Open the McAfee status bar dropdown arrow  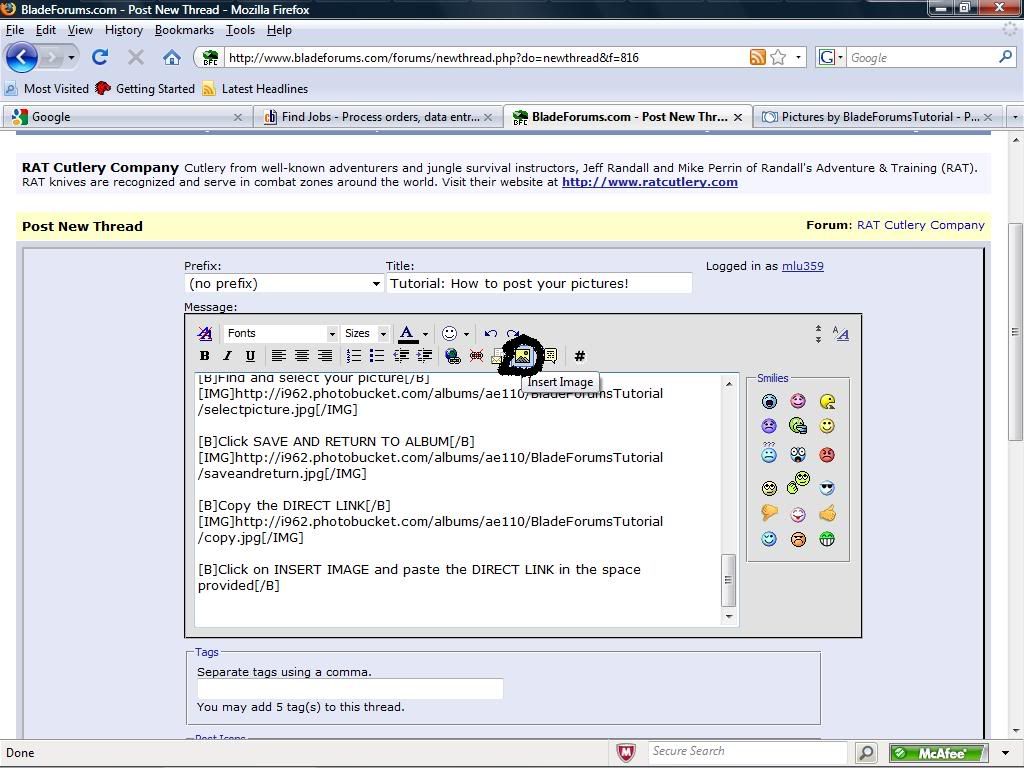[x=1004, y=753]
